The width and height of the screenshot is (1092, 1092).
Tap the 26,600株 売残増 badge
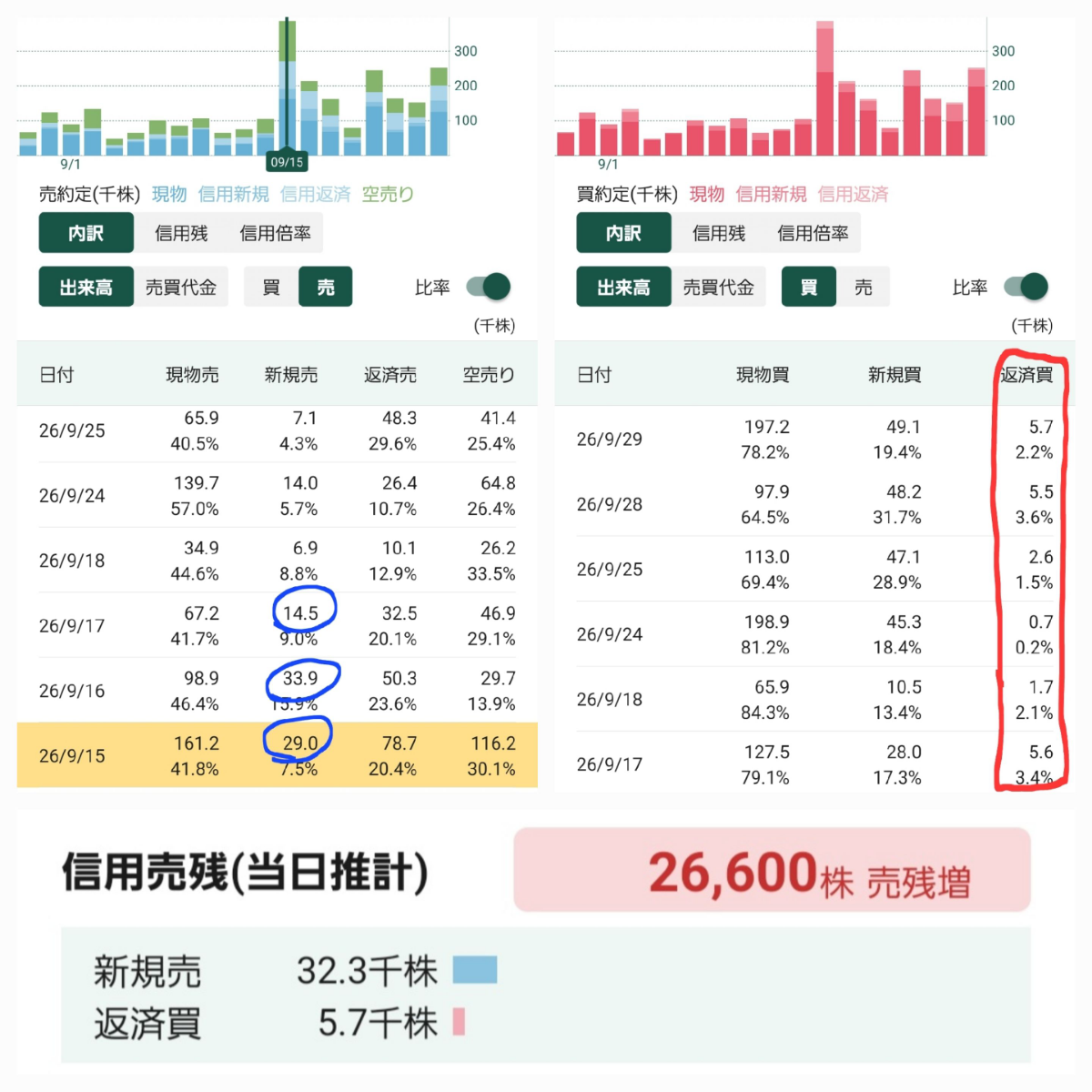(x=773, y=870)
